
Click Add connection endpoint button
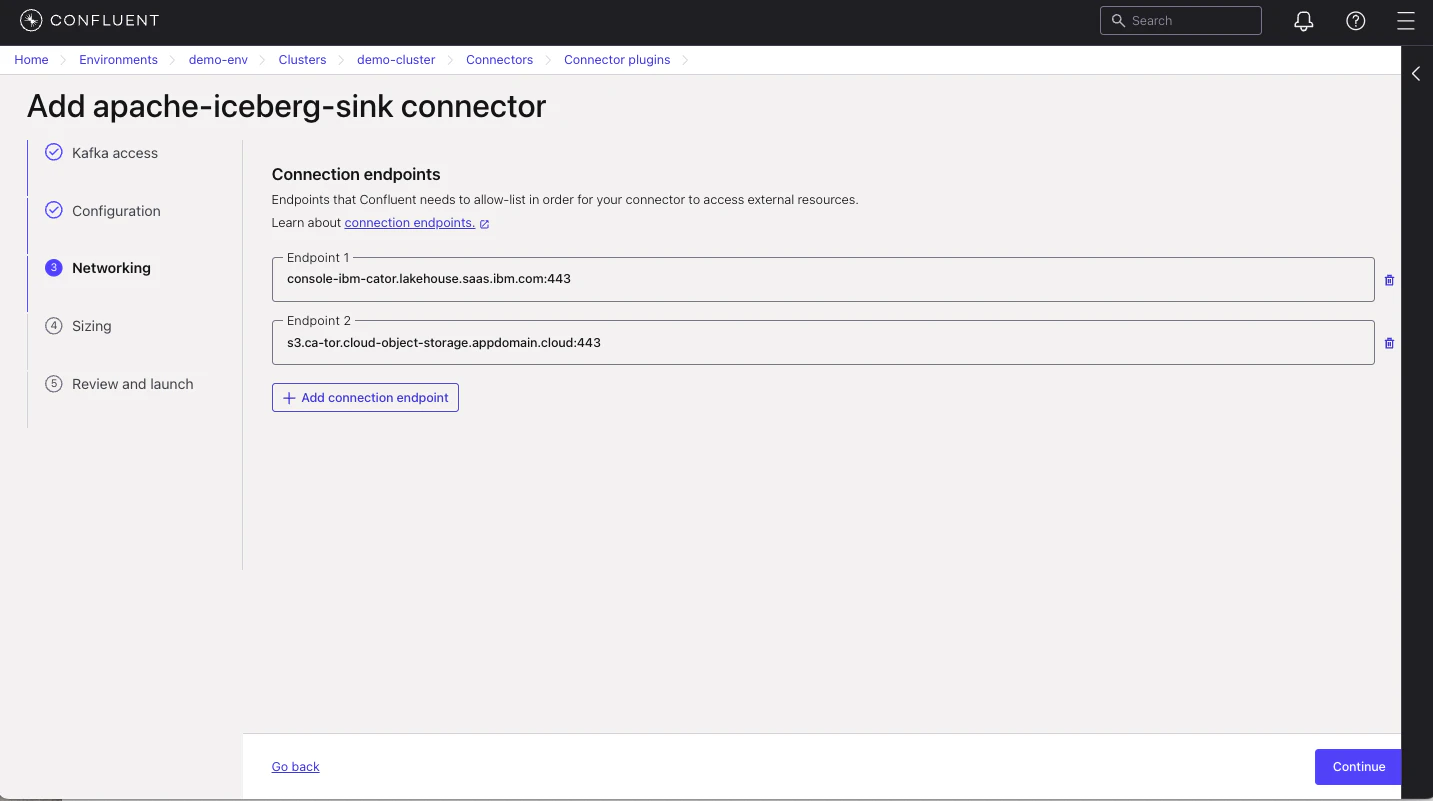(x=365, y=398)
